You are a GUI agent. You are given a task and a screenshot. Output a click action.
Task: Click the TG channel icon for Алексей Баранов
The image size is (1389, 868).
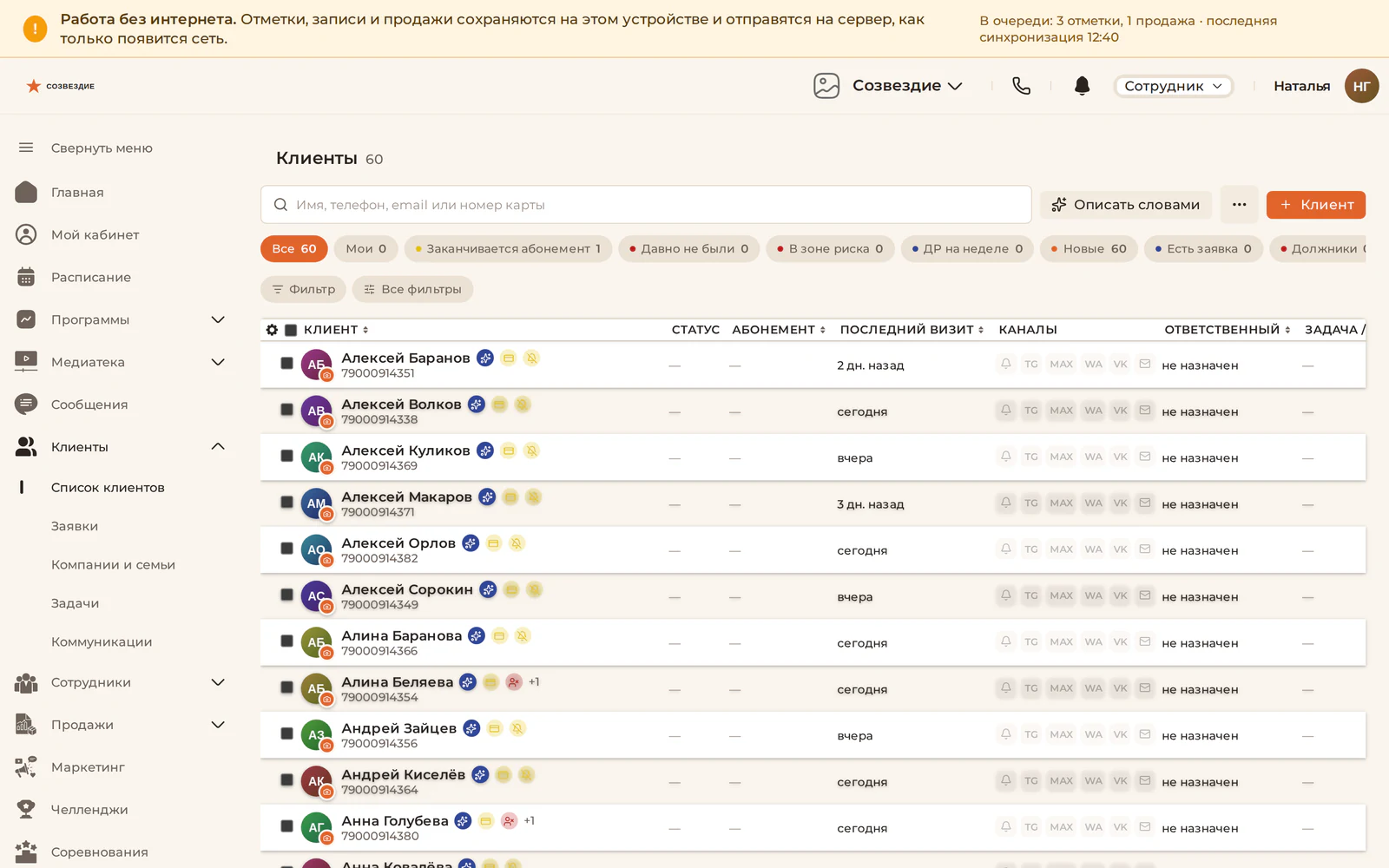pyautogui.click(x=1031, y=365)
